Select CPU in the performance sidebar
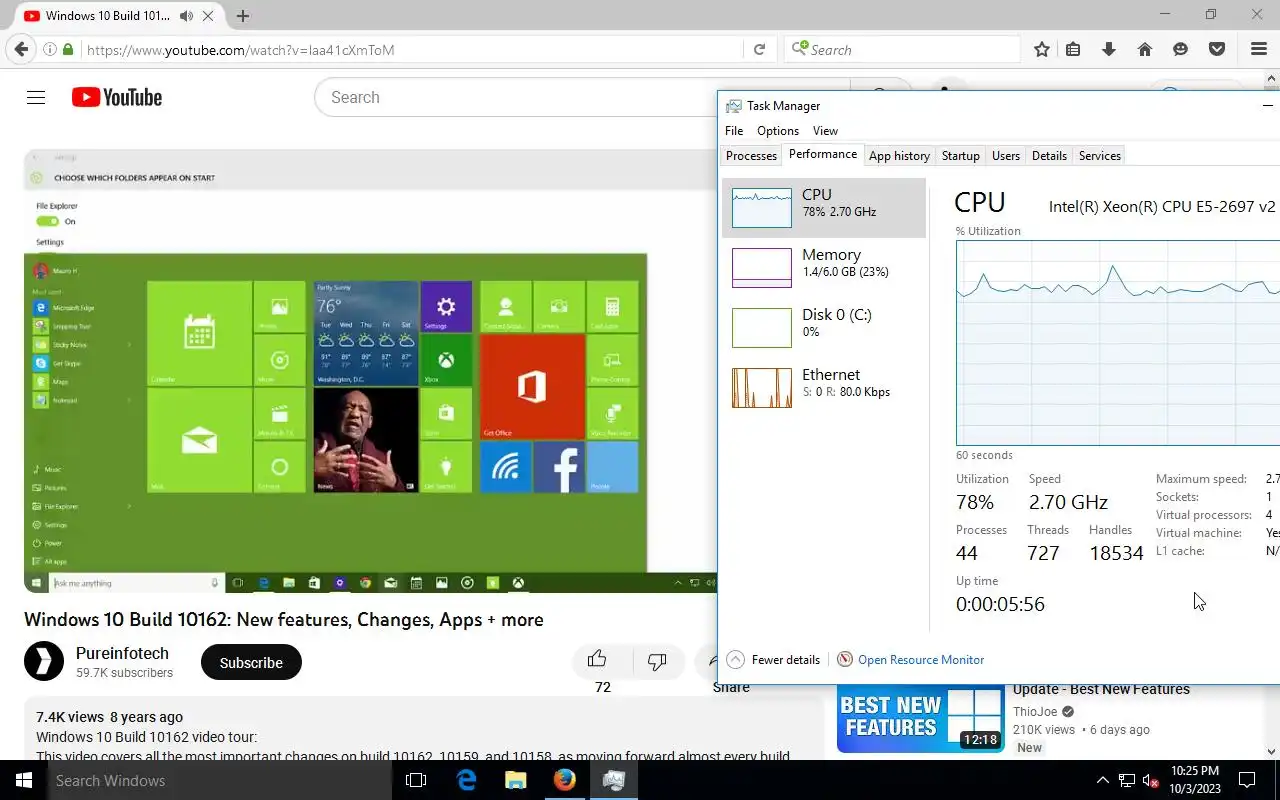This screenshot has width=1280, height=800. tap(824, 208)
